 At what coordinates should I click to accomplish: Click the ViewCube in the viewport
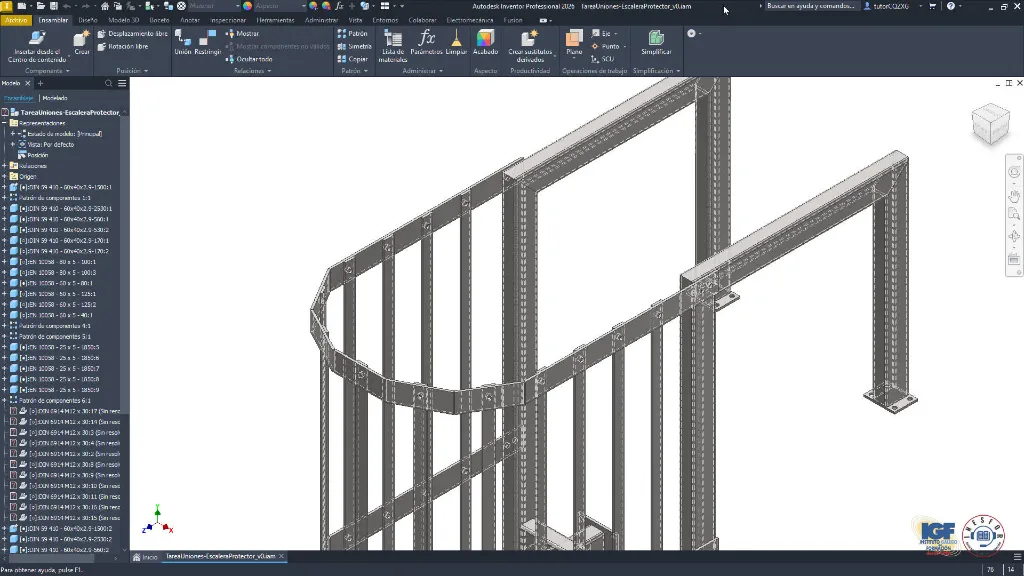point(991,123)
